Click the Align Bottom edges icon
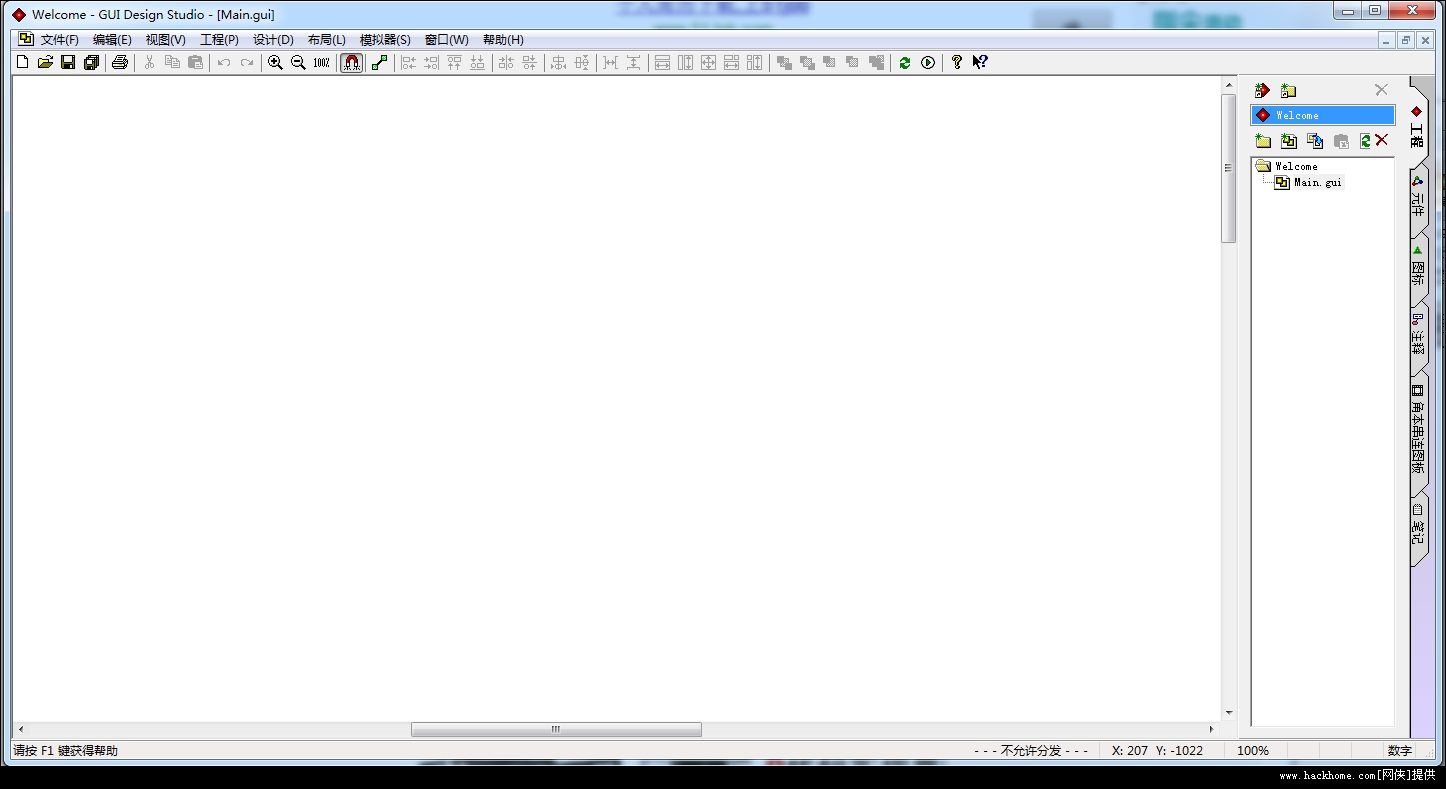The height and width of the screenshot is (789, 1446). [x=477, y=62]
